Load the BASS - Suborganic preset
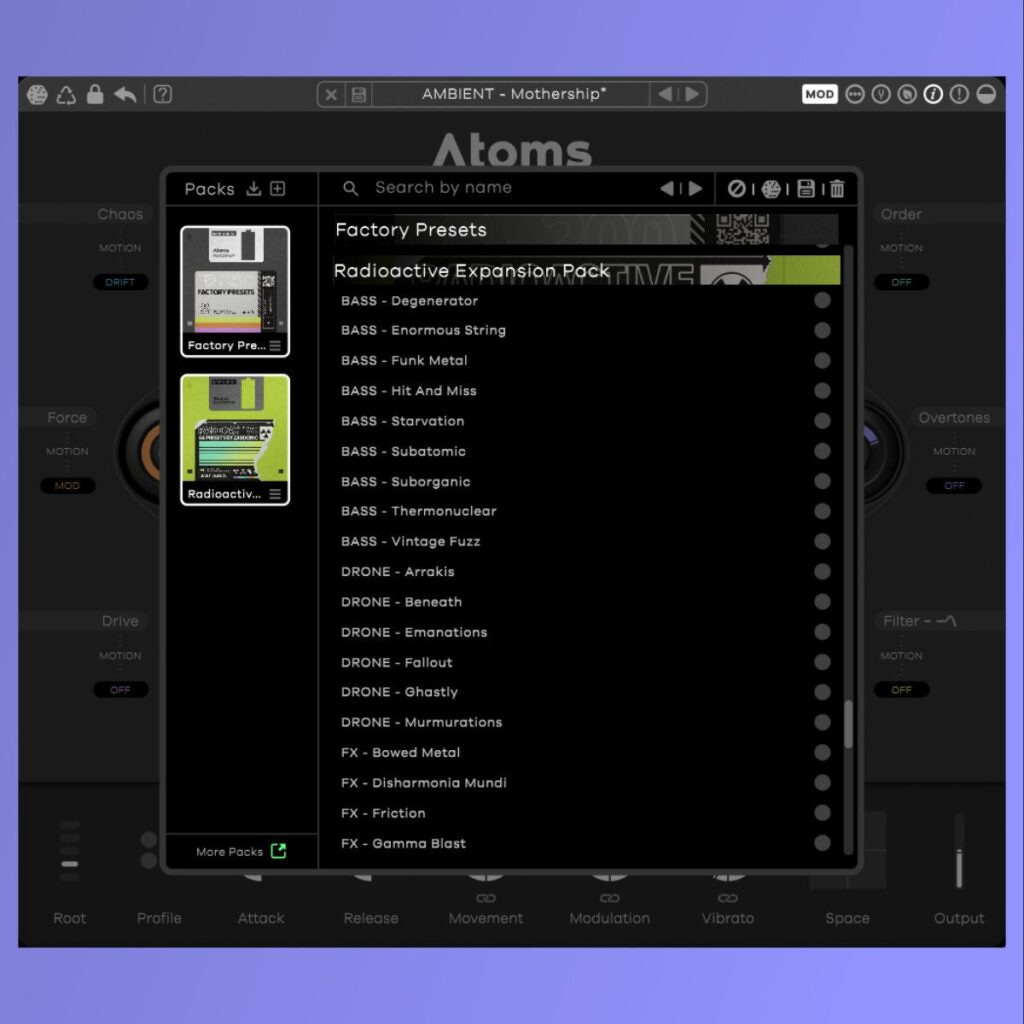Image resolution: width=1024 pixels, height=1024 pixels. [x=406, y=481]
